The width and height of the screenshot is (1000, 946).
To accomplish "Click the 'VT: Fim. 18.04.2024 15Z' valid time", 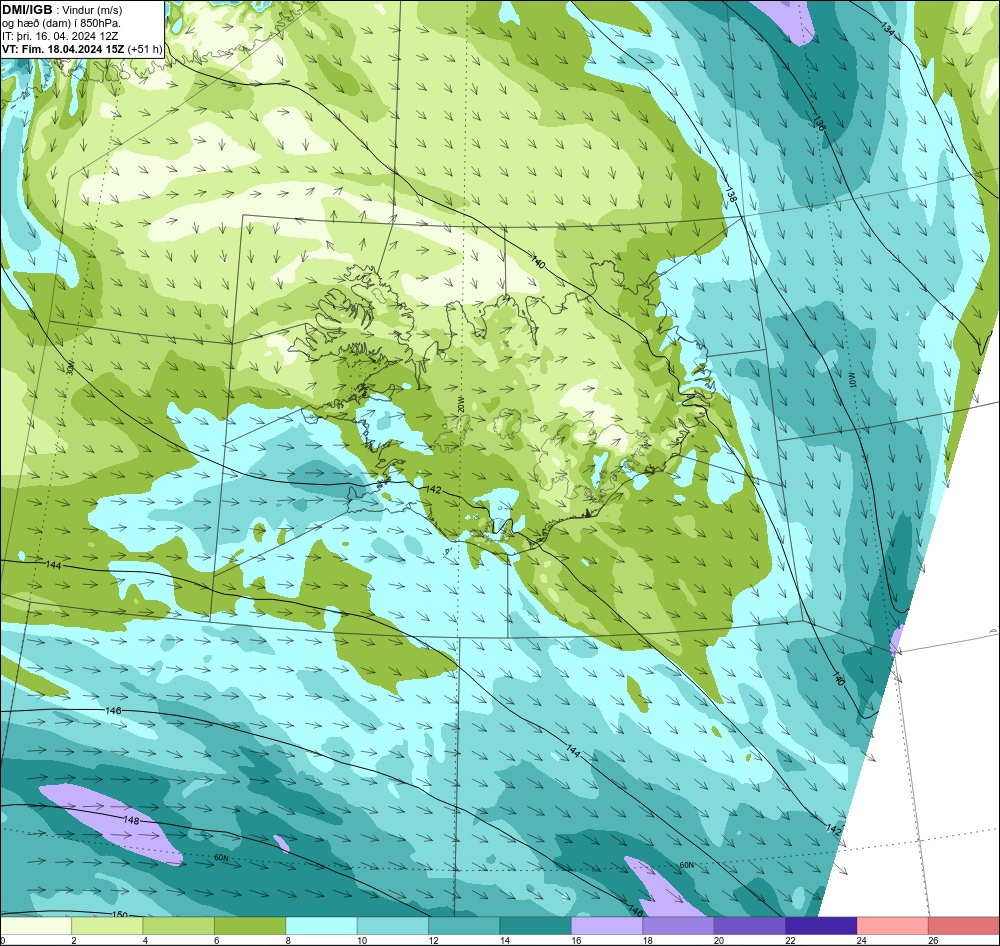I will (x=63, y=49).
